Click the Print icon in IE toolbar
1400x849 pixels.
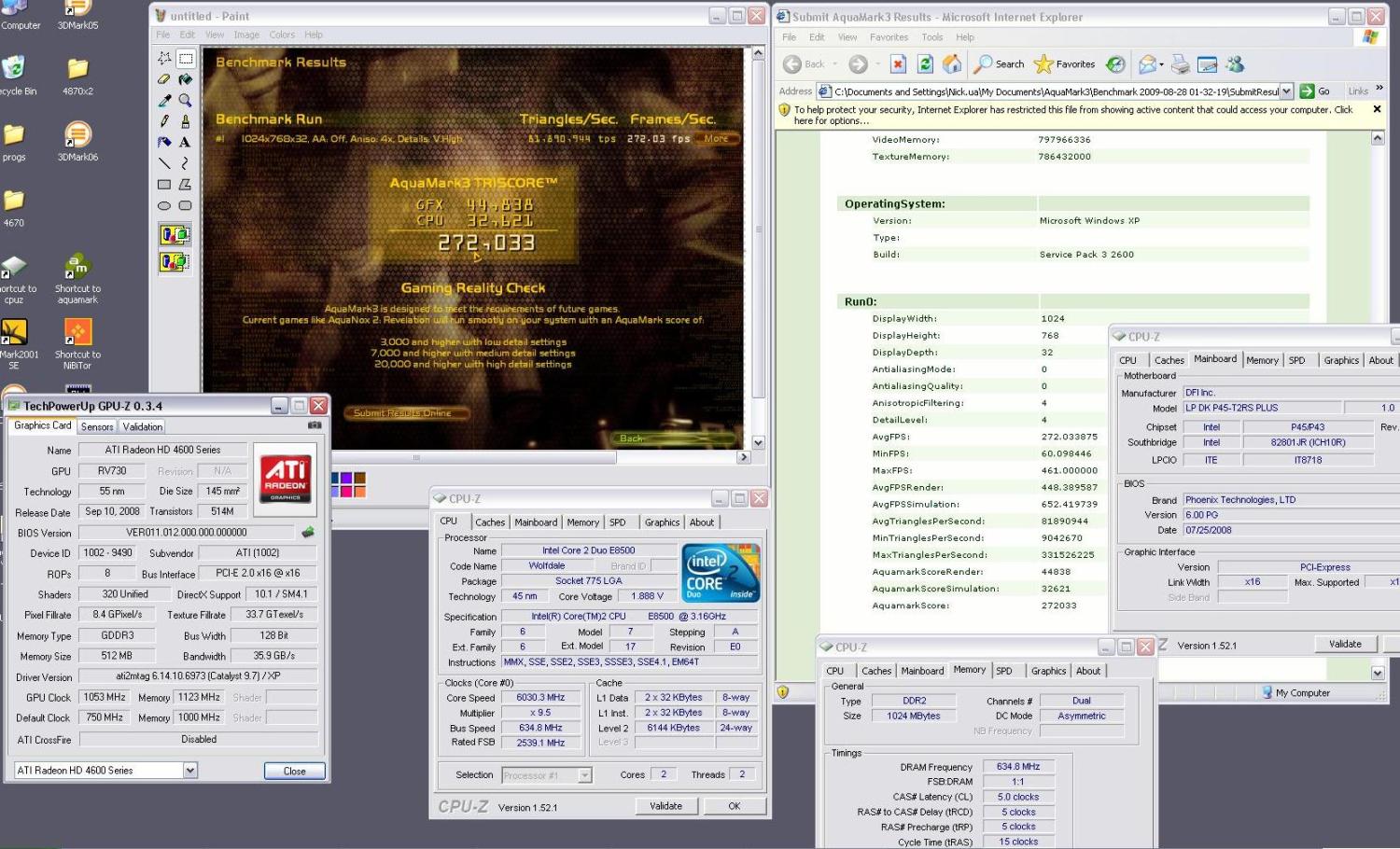click(x=1181, y=63)
